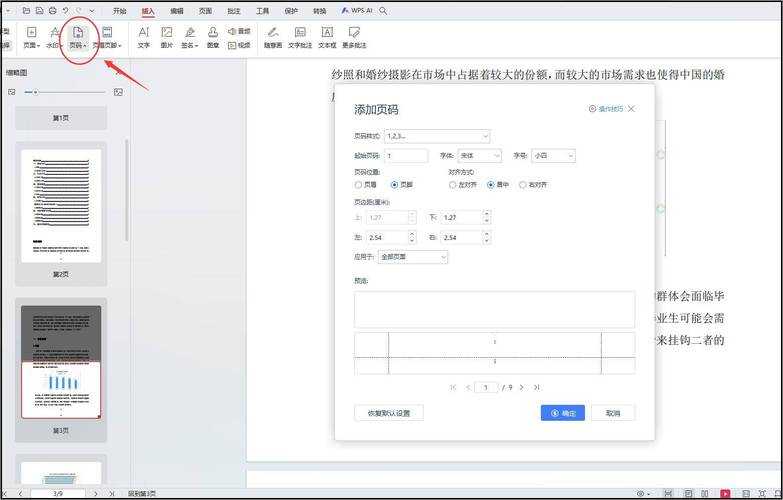Click the redo arrow icon
Viewport: 783px width, 500px height.
[79, 10]
